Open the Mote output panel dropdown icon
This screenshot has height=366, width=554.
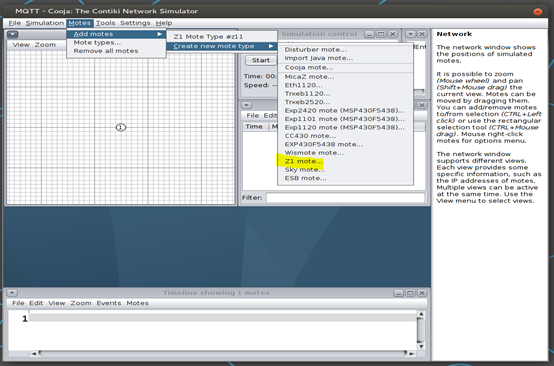tap(247, 105)
